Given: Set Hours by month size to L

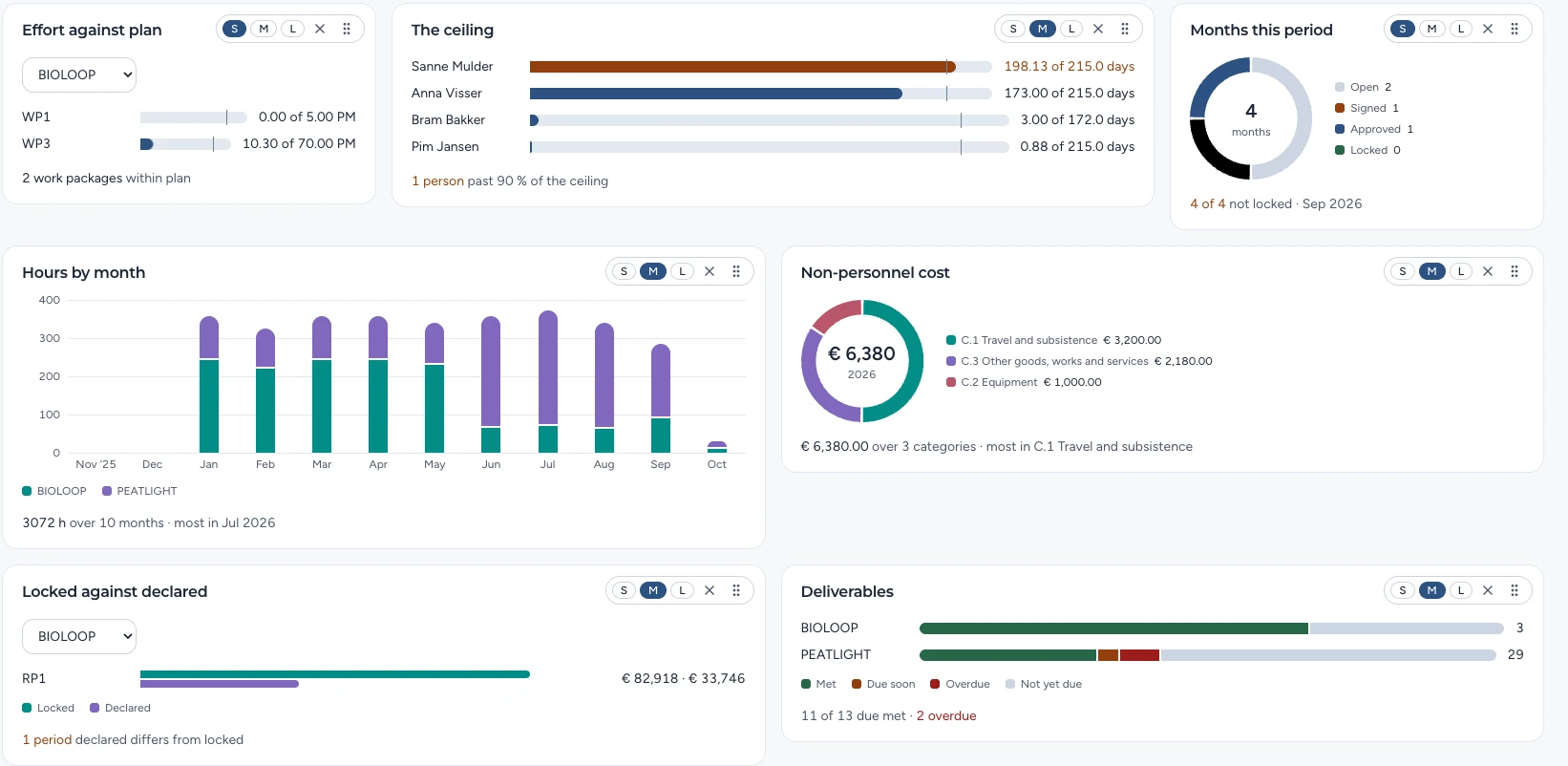Looking at the screenshot, I should click(682, 271).
